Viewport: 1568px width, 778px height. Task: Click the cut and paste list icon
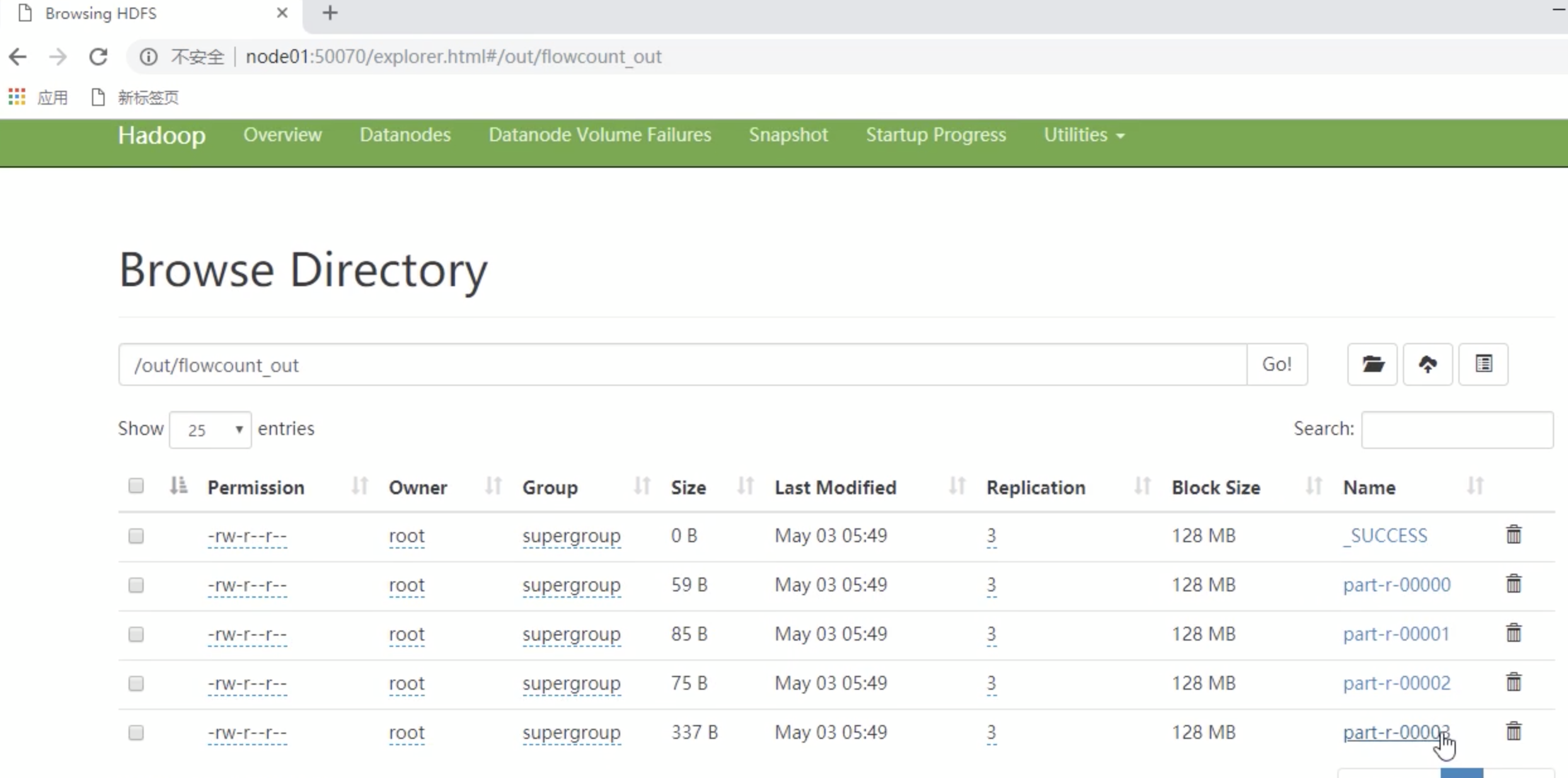1484,364
